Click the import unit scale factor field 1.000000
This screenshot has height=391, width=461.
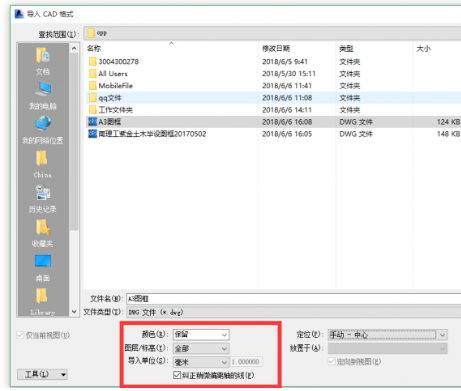click(246, 362)
